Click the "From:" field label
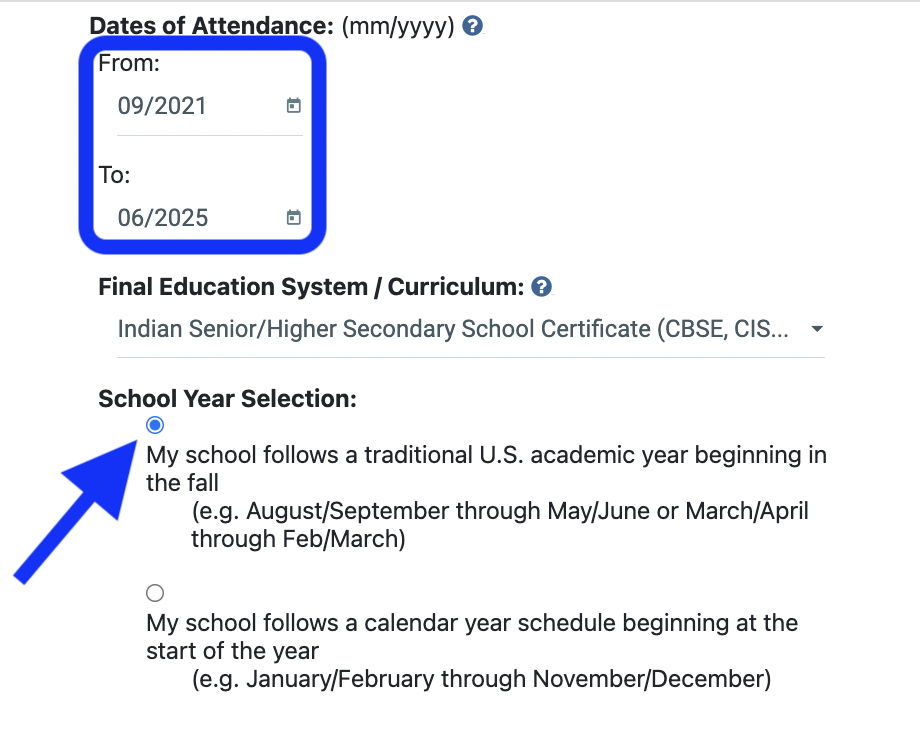920x746 pixels. point(129,64)
